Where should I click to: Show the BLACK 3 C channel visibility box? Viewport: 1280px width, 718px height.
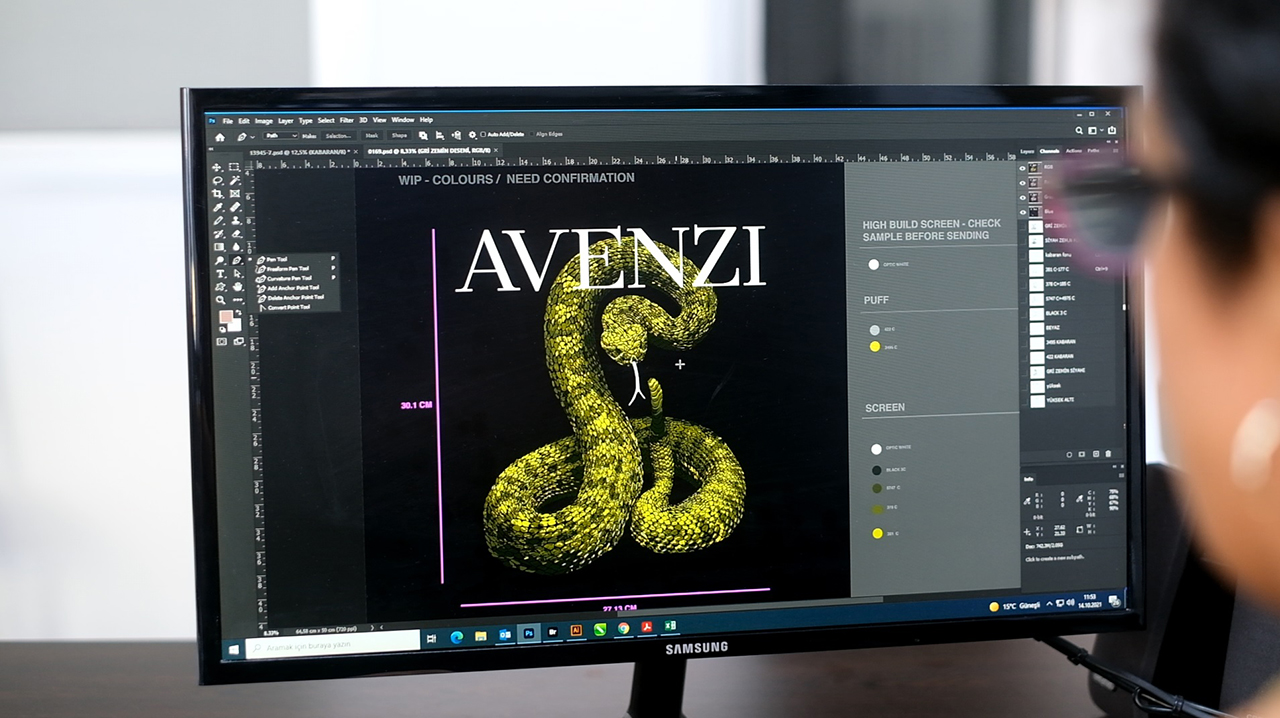[1023, 313]
